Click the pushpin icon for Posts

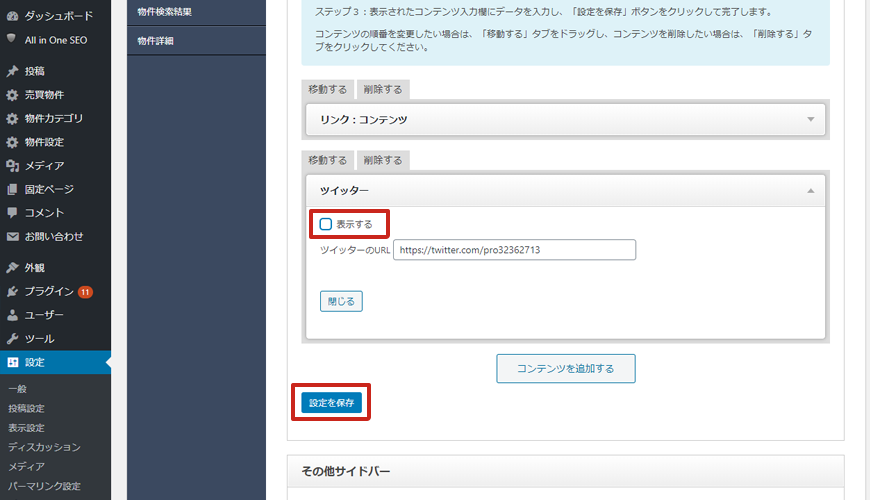coord(12,71)
